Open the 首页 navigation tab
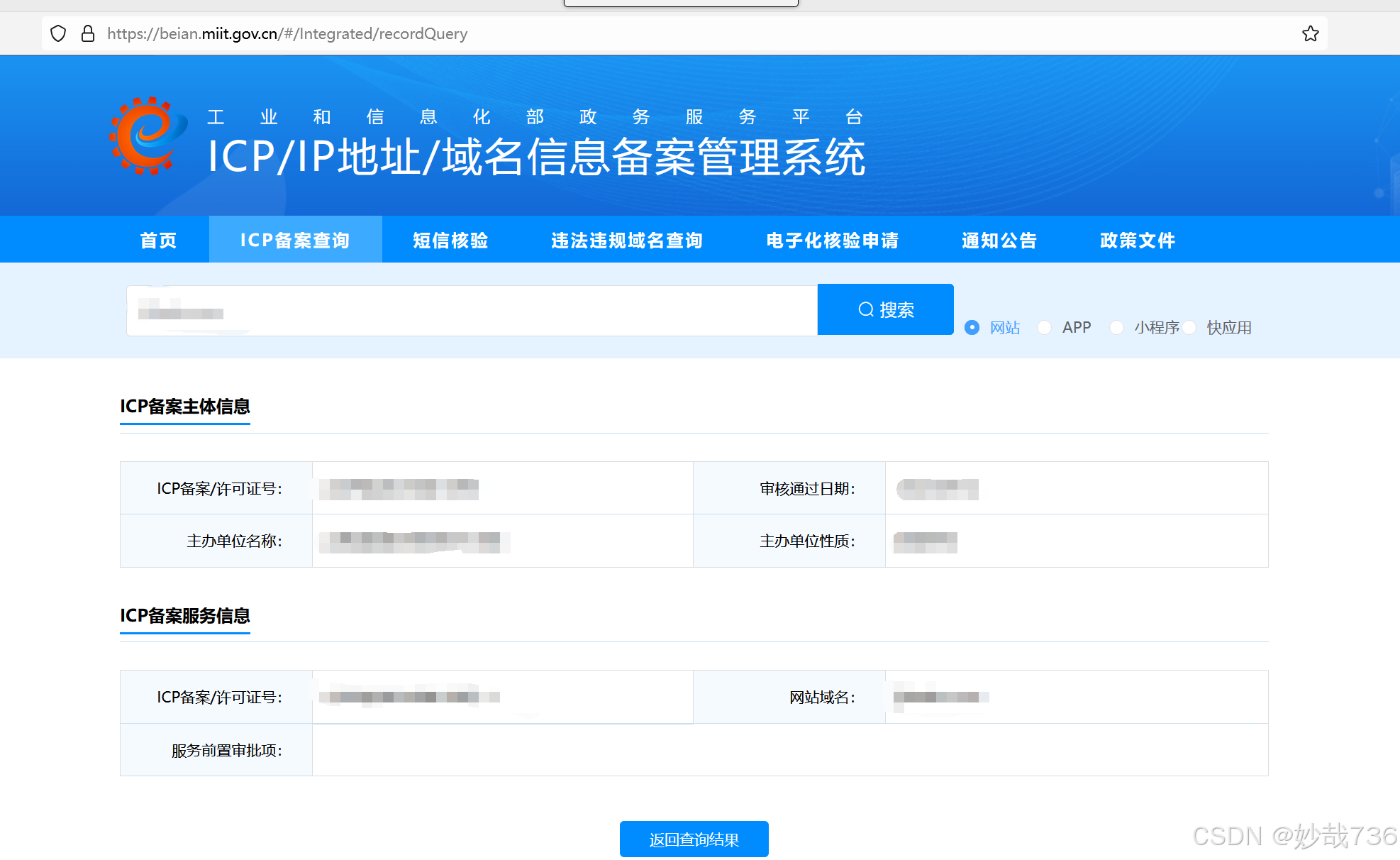 click(158, 240)
